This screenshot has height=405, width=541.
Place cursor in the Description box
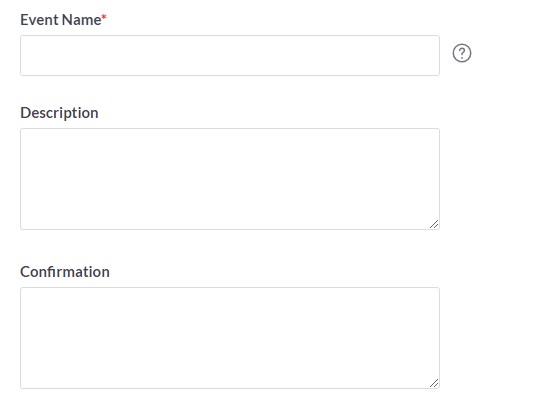(230, 179)
